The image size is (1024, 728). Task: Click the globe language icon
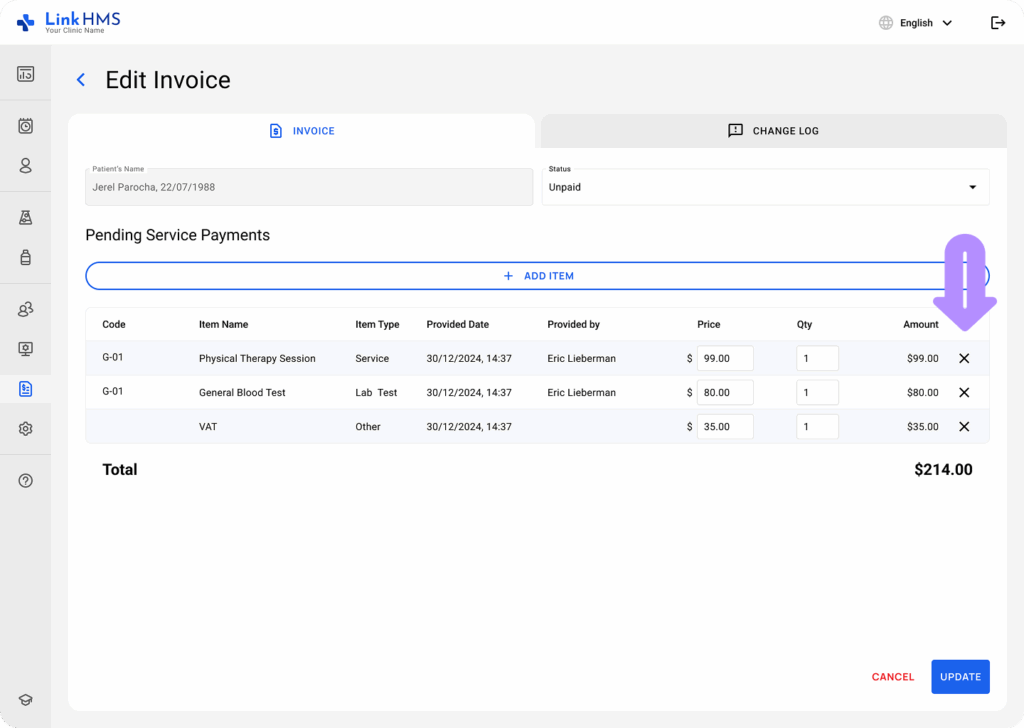point(886,23)
